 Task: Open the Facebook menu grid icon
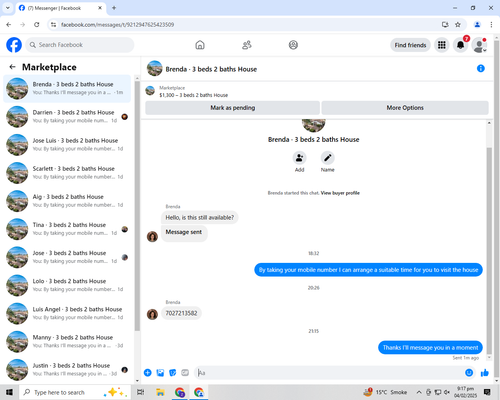[x=442, y=45]
